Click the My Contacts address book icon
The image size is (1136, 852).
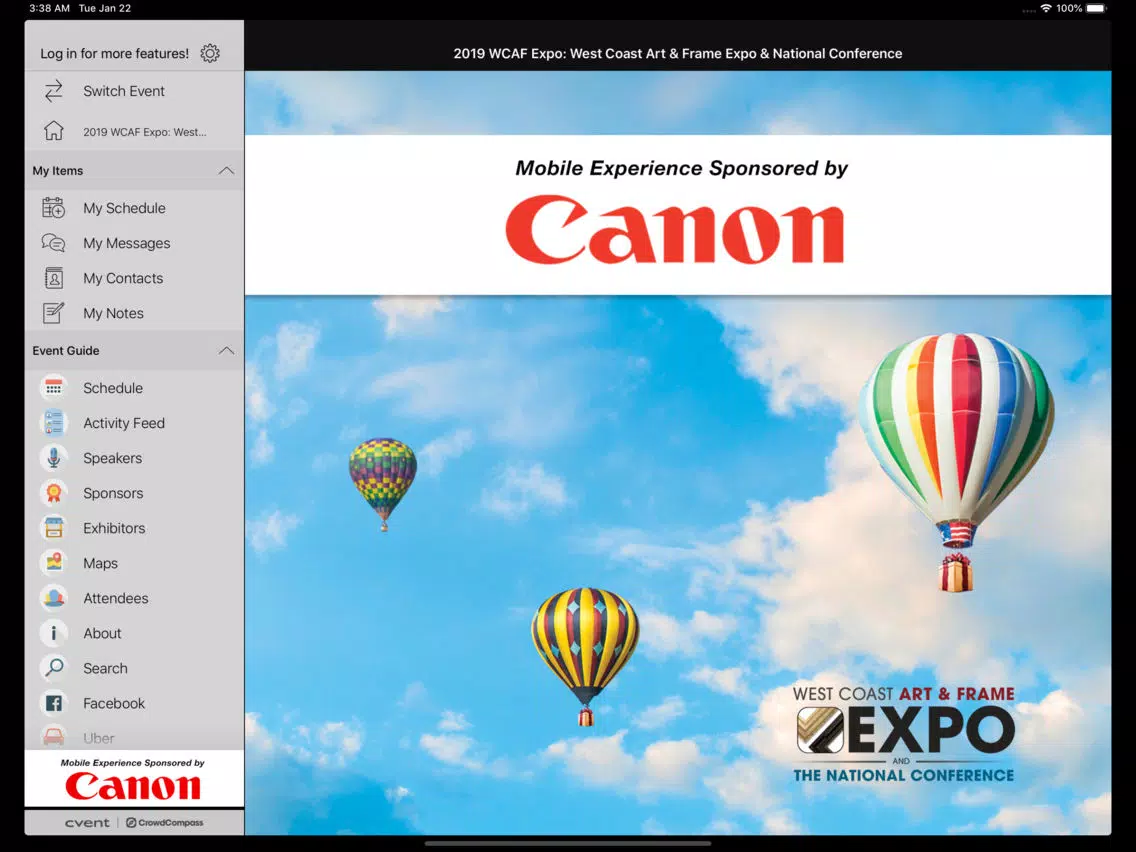(54, 278)
